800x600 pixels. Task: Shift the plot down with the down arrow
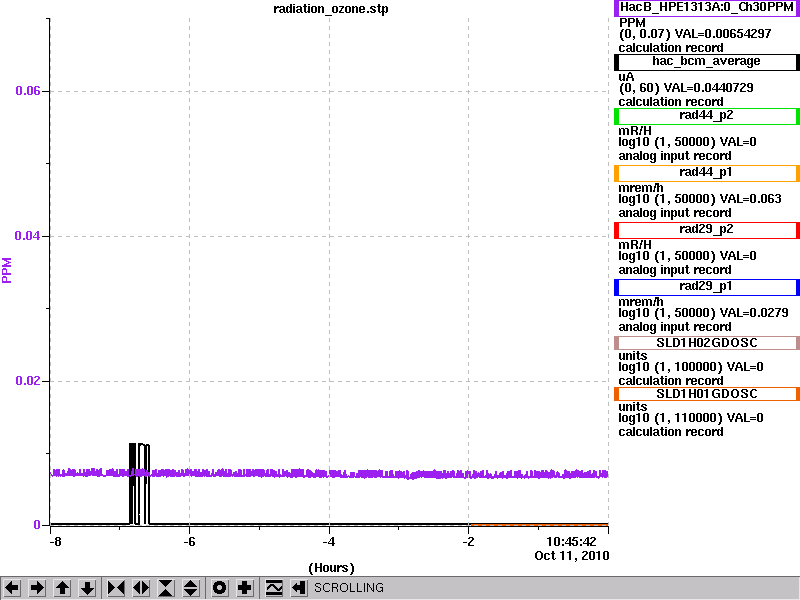pos(87,588)
